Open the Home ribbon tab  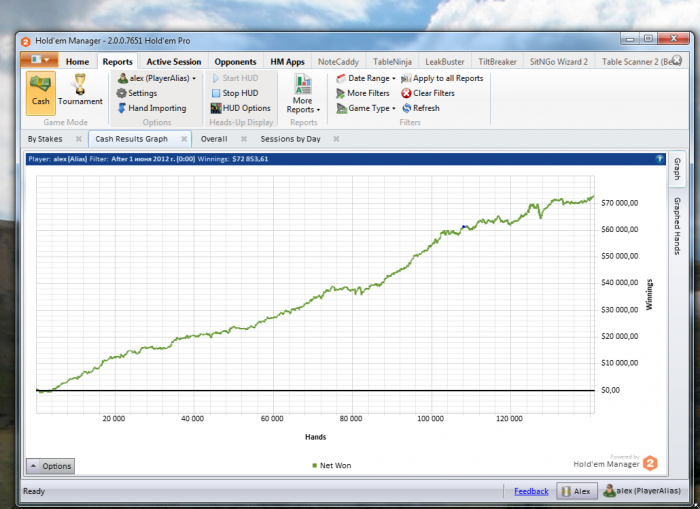[77, 62]
